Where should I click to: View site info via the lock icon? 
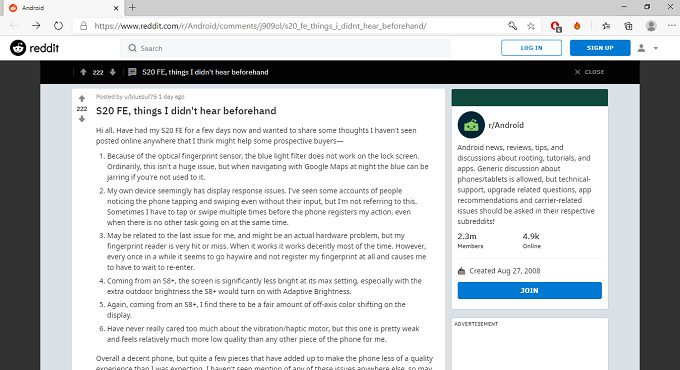click(x=84, y=26)
